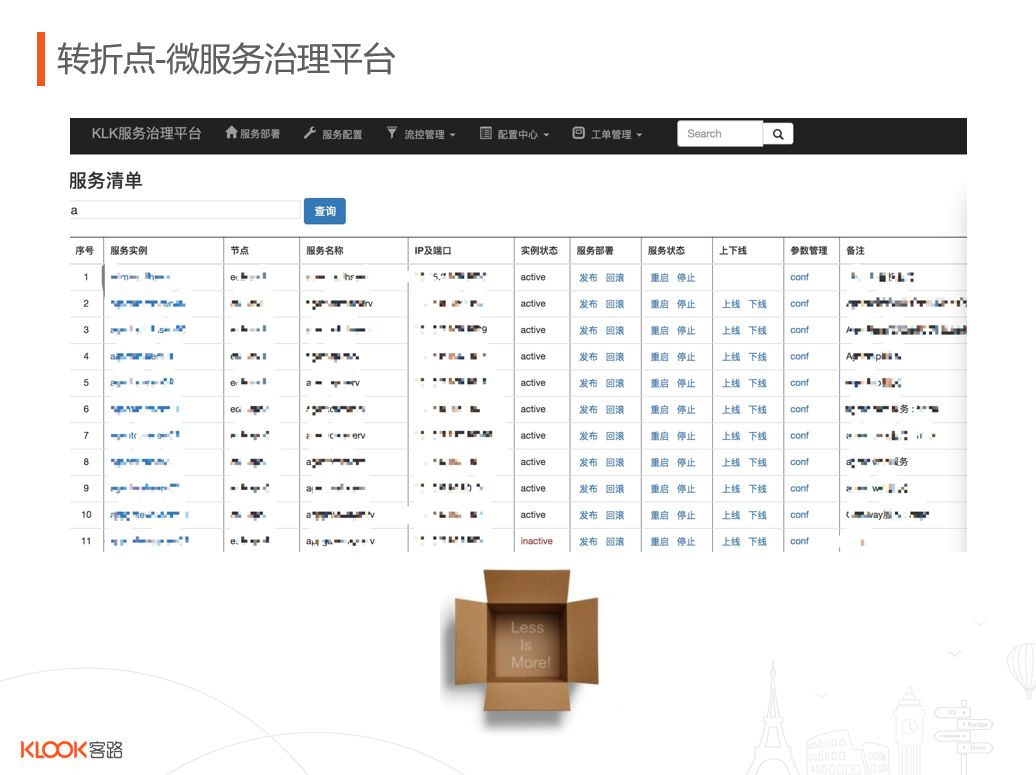Click 上线 in row 9

point(731,489)
